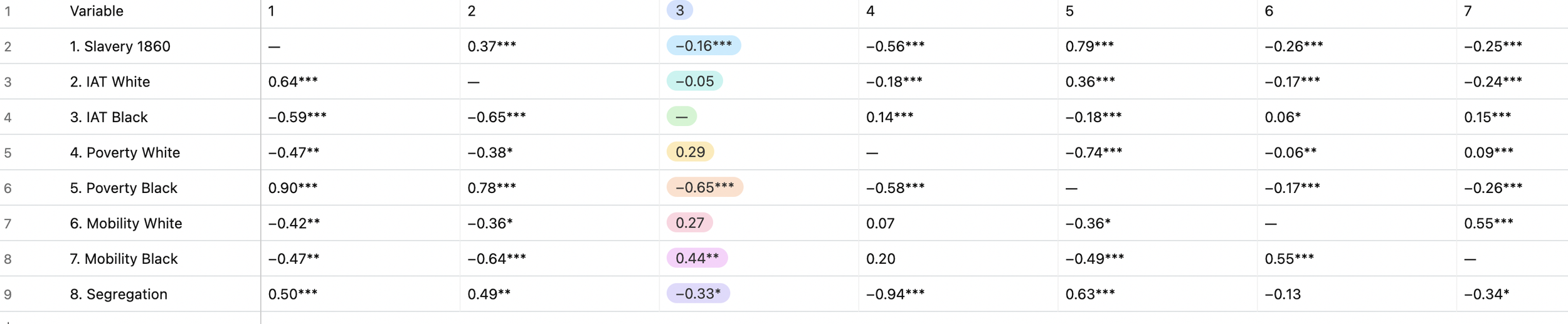The height and width of the screenshot is (324, 1568).
Task: Click the column 1 header
Action: pos(271,11)
